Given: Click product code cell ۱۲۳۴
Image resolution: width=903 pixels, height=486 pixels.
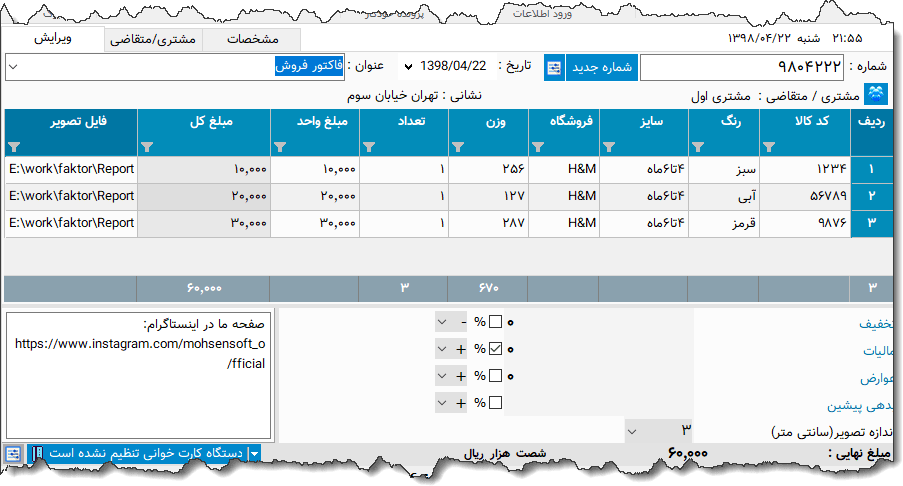Looking at the screenshot, I should (805, 169).
